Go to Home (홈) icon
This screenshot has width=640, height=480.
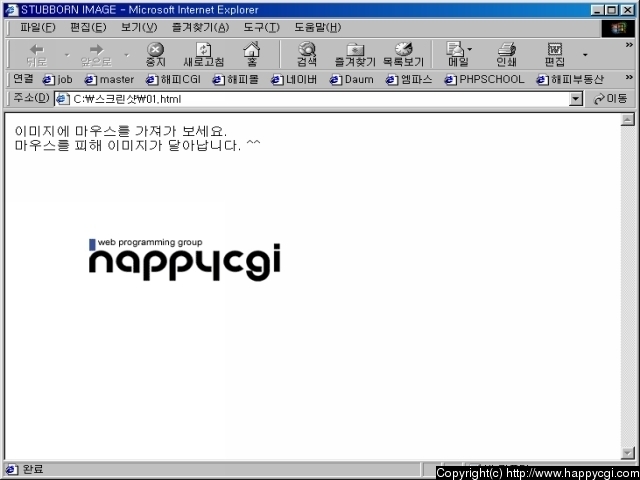tap(252, 54)
